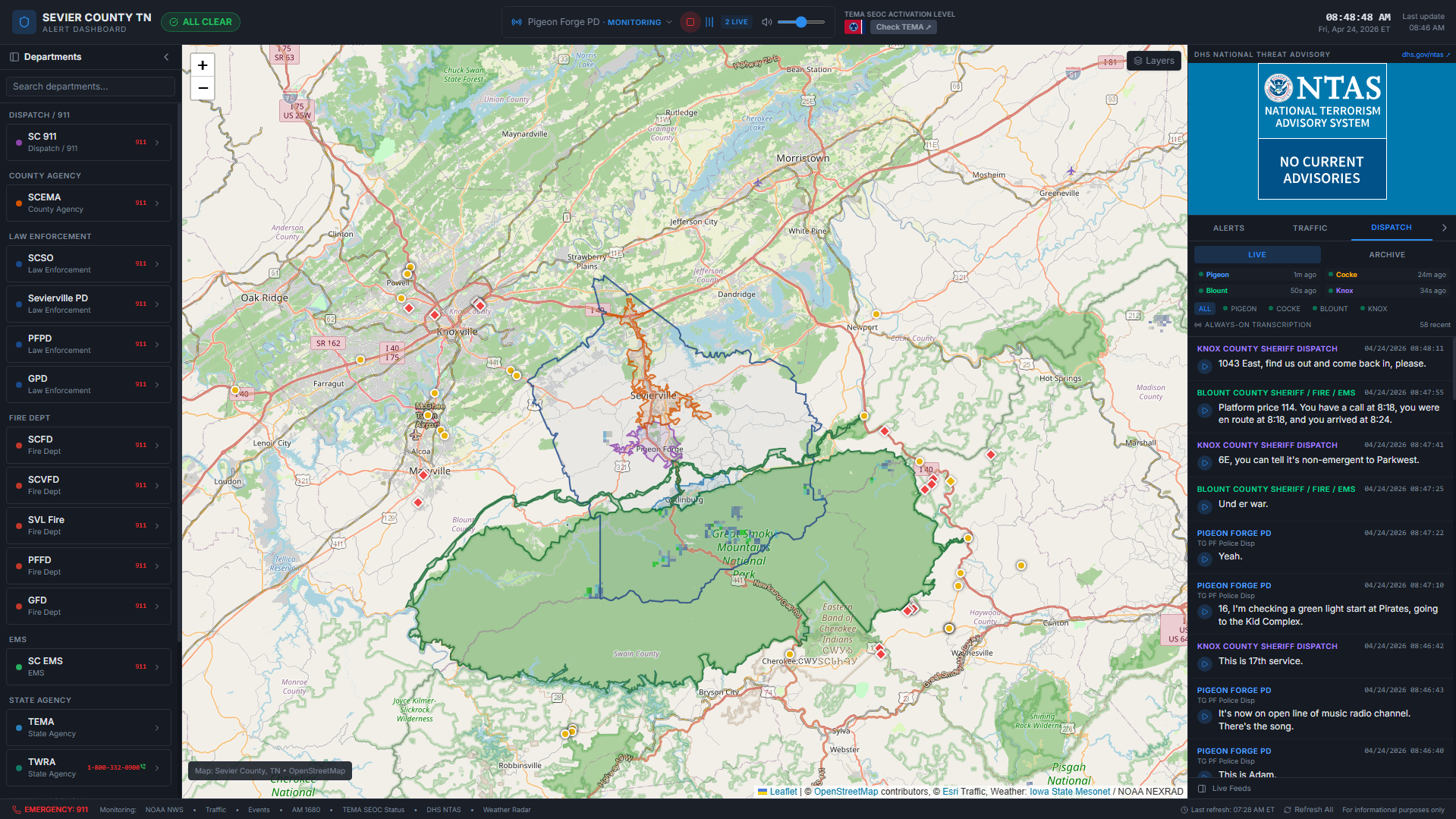Viewport: 1456px width, 819px height.
Task: Switch dispatch view to Archive
Action: pos(1386,255)
